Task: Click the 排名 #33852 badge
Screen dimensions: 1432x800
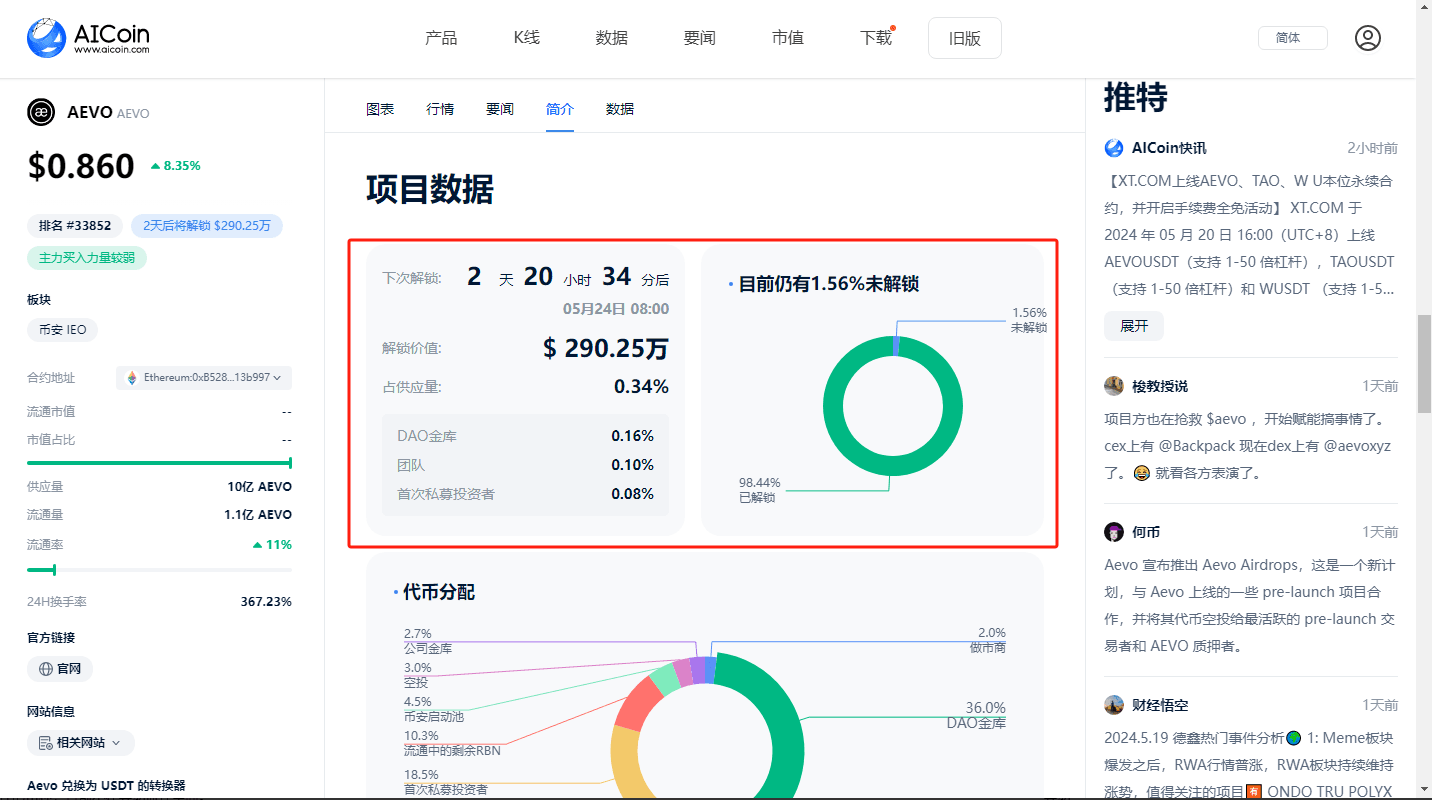Action: [x=75, y=226]
